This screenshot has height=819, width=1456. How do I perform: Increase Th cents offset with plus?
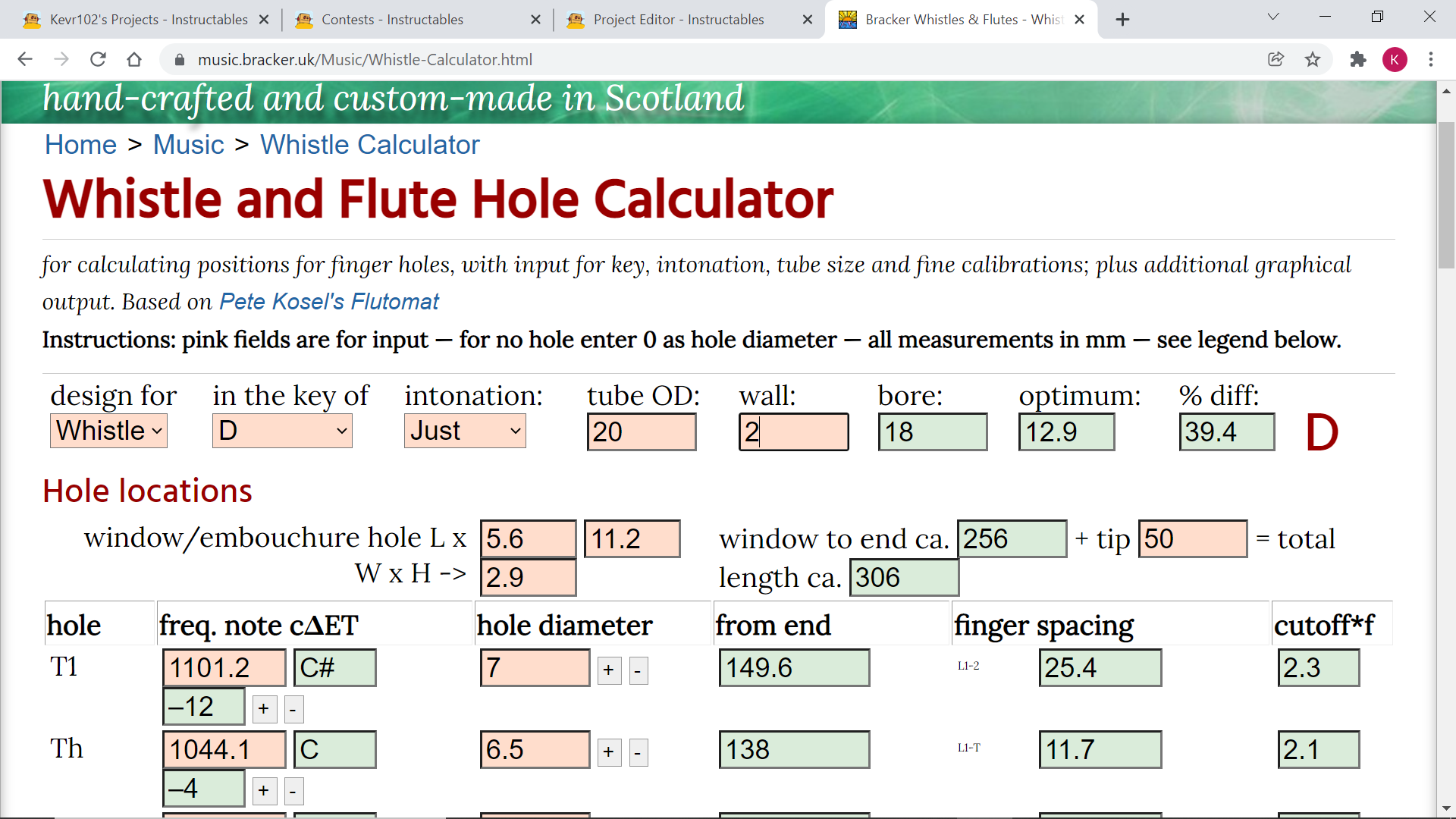click(264, 791)
